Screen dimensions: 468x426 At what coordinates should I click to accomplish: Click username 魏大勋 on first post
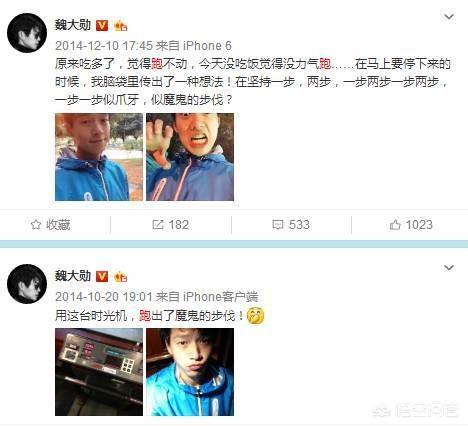click(x=73, y=25)
